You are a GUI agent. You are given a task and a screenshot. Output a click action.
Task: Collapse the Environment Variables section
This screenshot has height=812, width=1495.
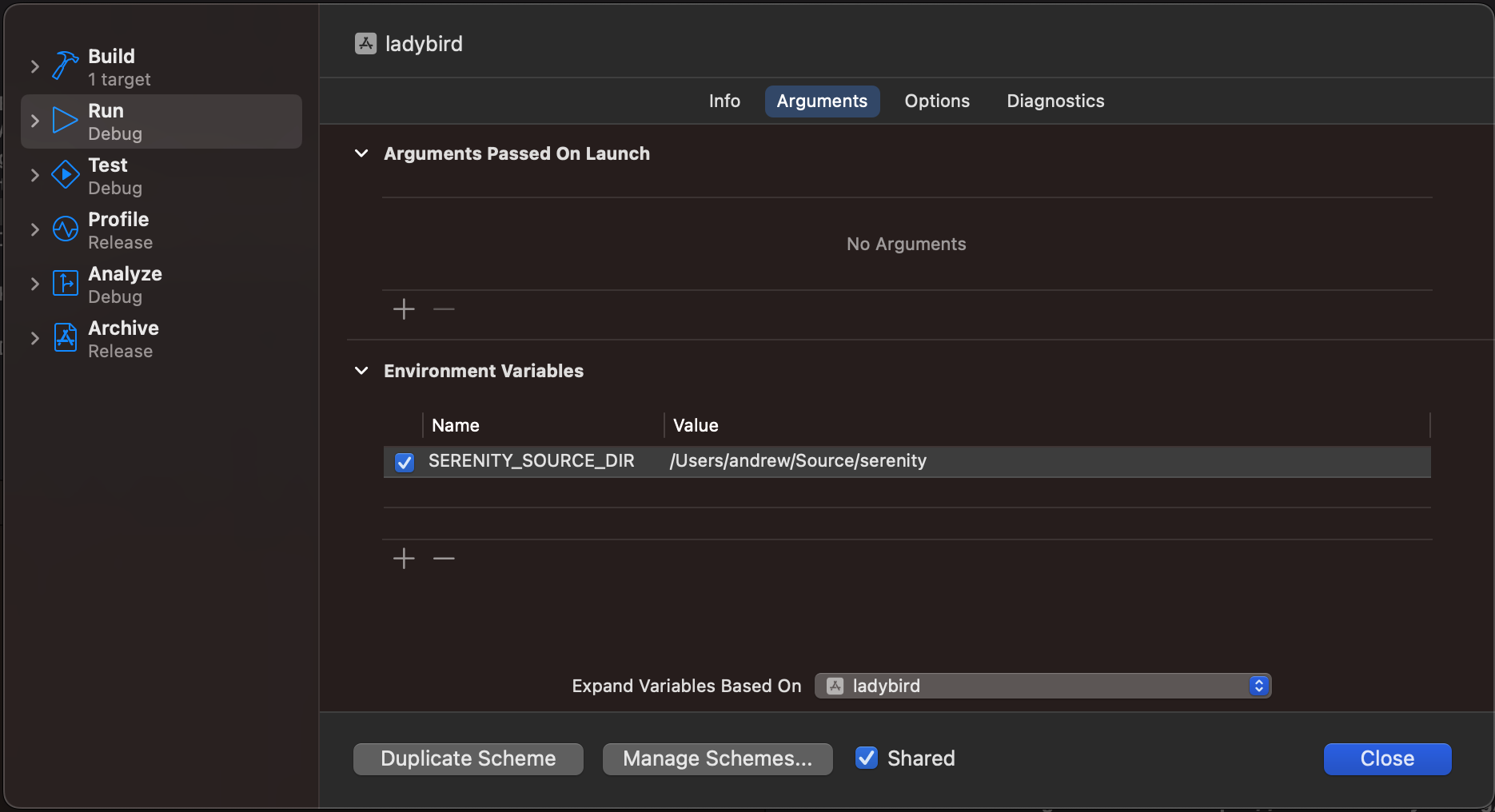point(361,371)
